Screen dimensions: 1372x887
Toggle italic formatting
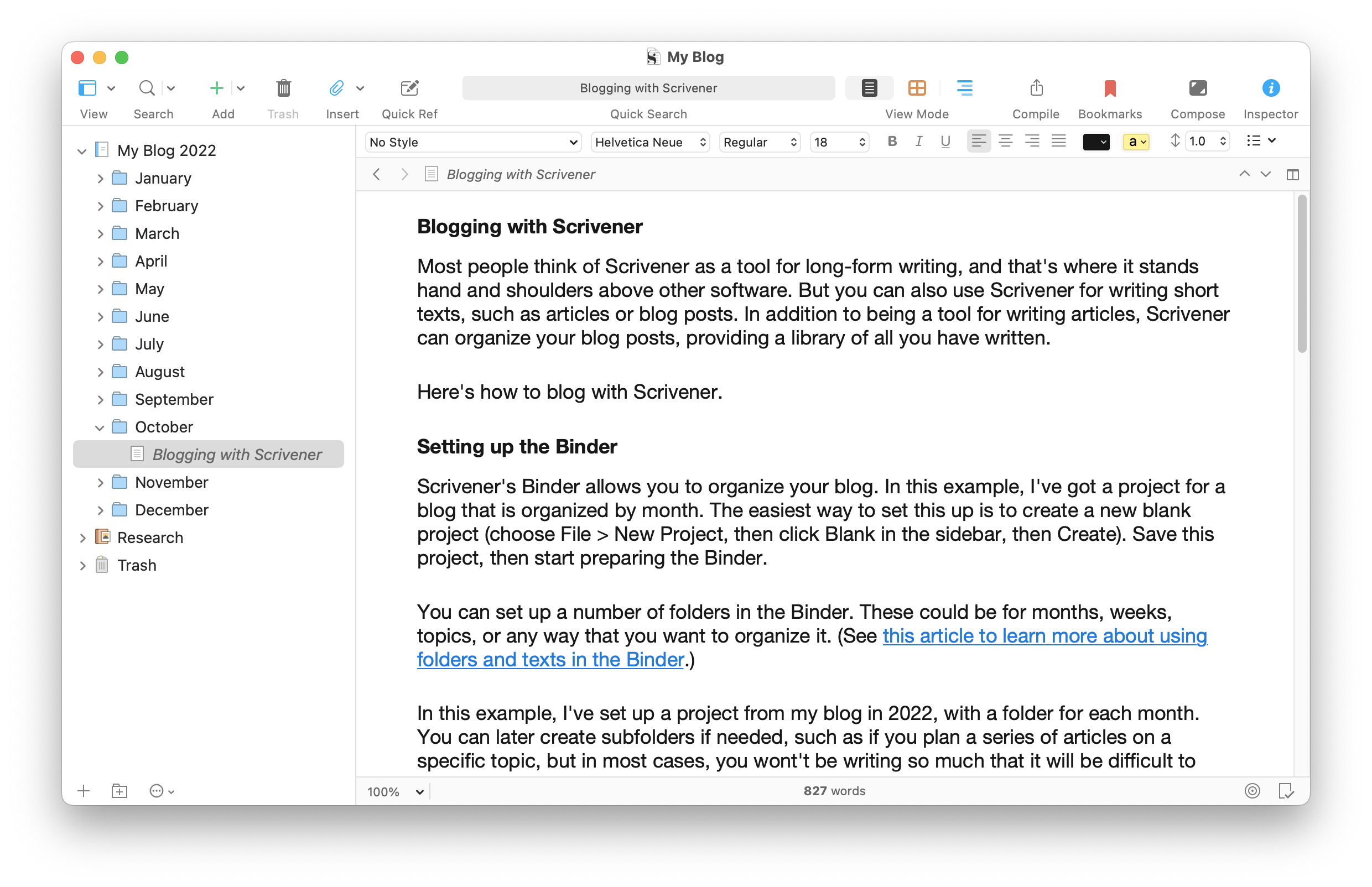[x=918, y=142]
